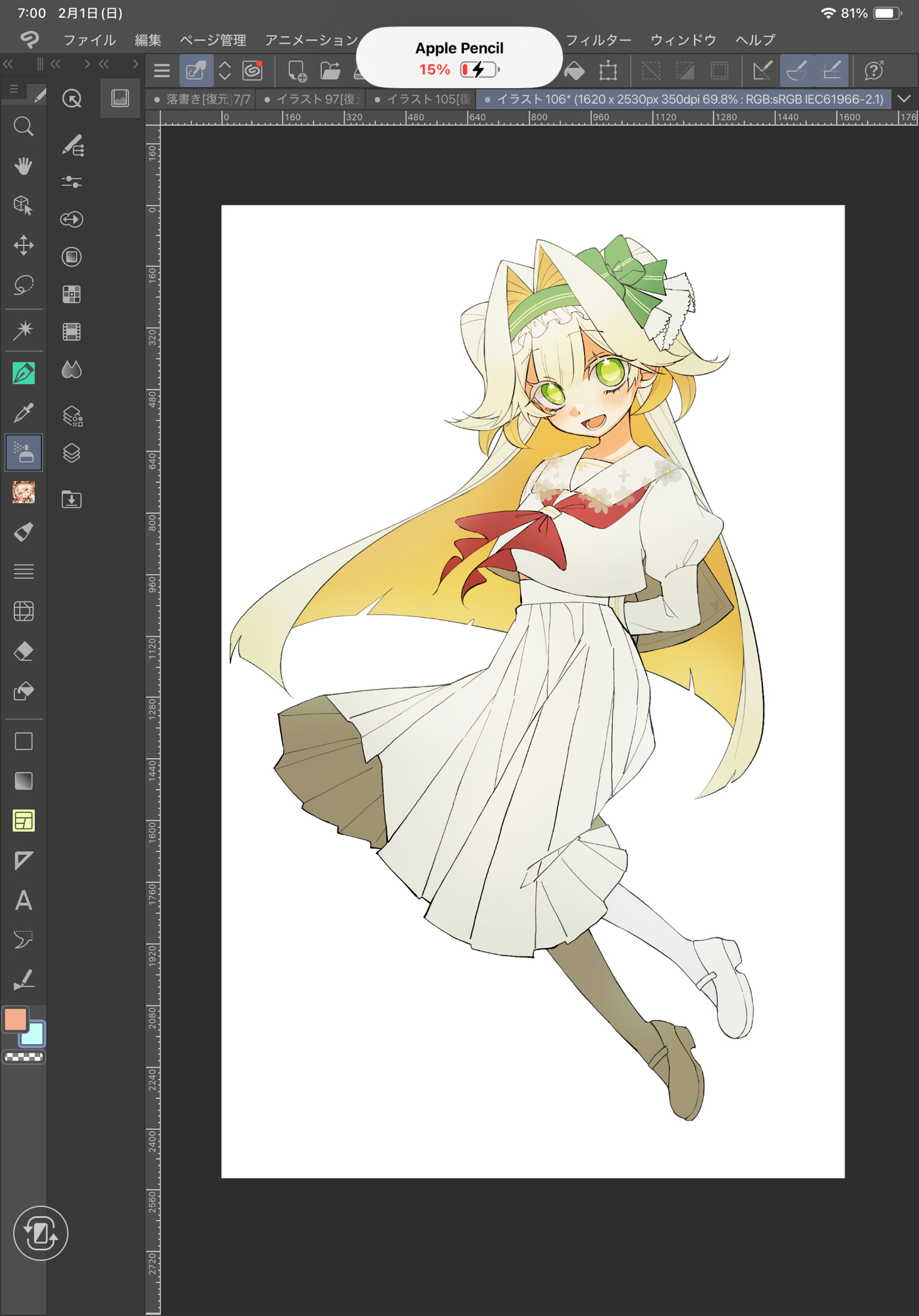Open the ヘルプ menu
This screenshot has height=1316, width=919.
pos(755,40)
